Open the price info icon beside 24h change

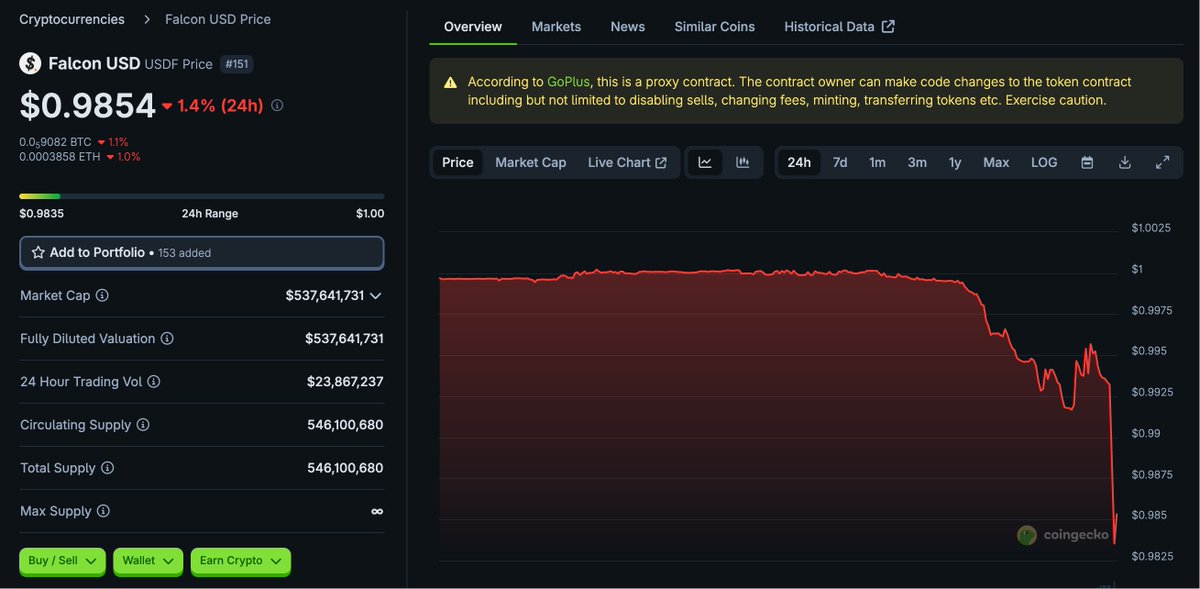(277, 105)
